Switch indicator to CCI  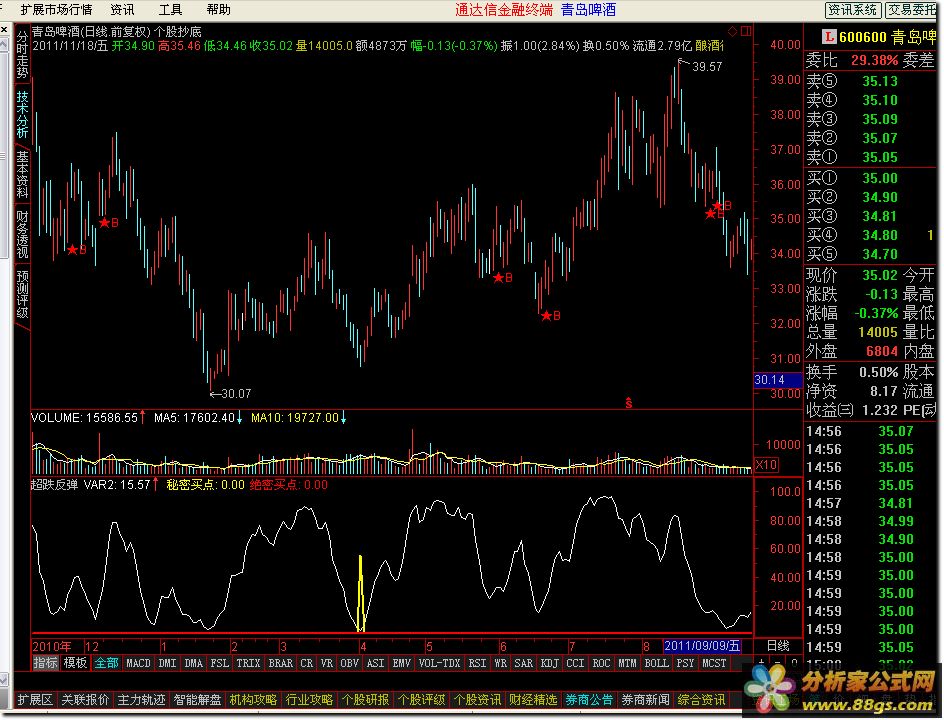tap(575, 663)
